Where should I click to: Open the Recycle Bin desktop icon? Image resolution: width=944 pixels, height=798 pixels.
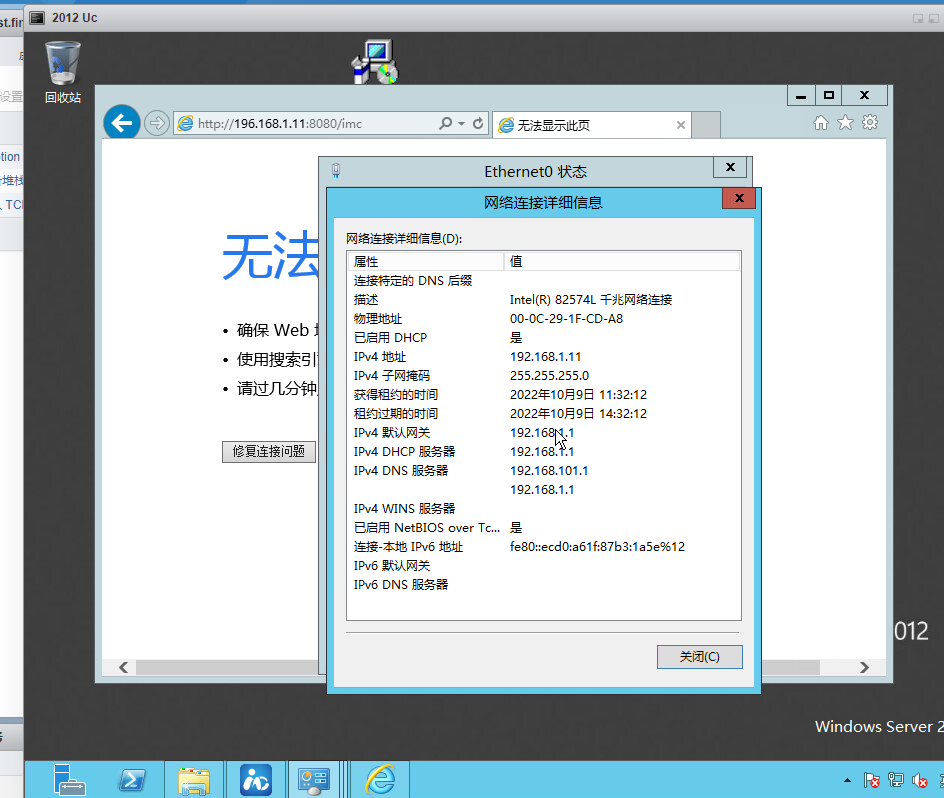pyautogui.click(x=63, y=72)
